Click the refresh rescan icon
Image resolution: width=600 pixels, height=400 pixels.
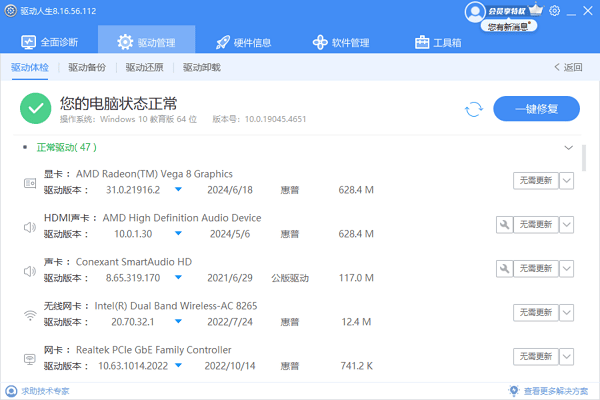click(x=474, y=109)
